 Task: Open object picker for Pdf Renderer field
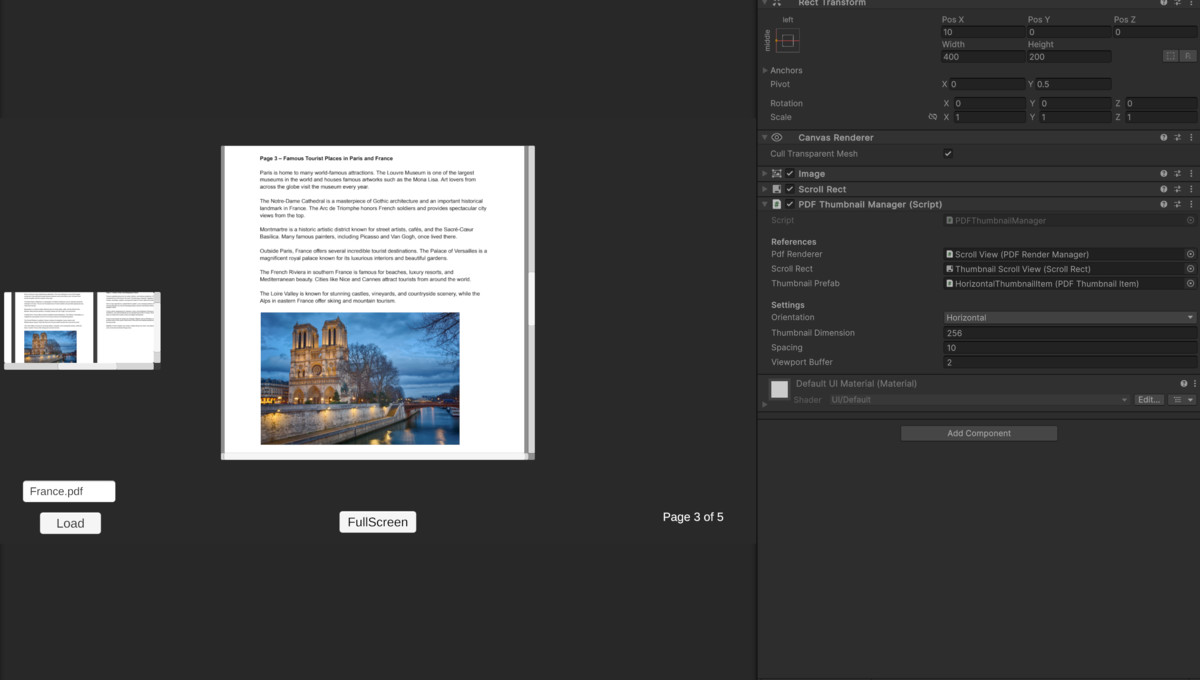1190,254
